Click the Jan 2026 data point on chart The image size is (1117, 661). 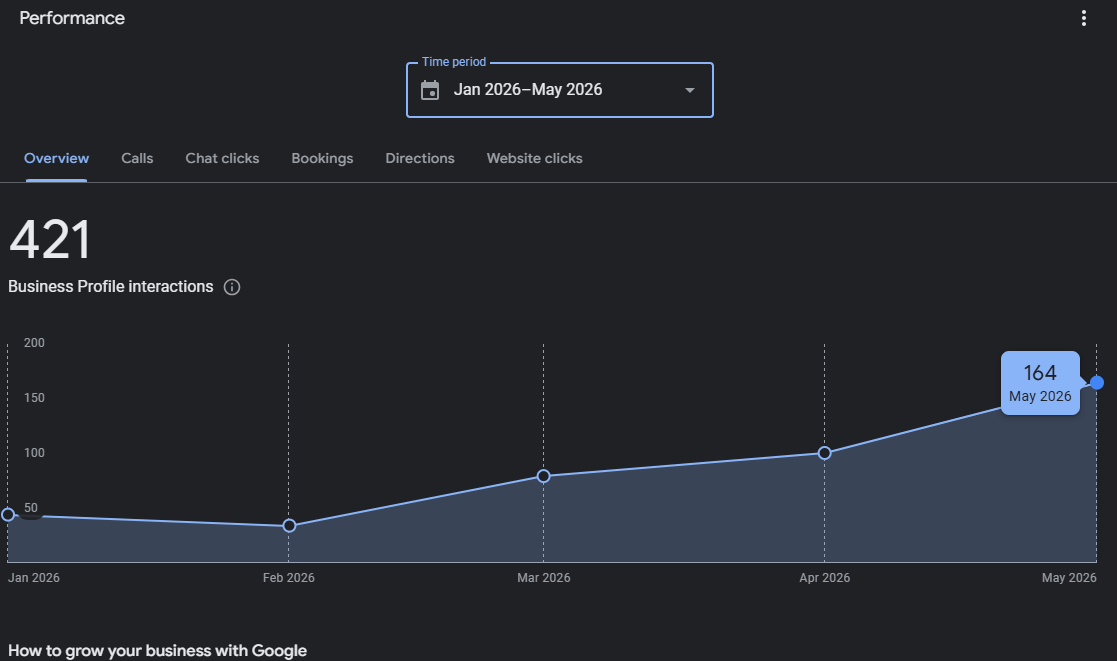(8, 514)
